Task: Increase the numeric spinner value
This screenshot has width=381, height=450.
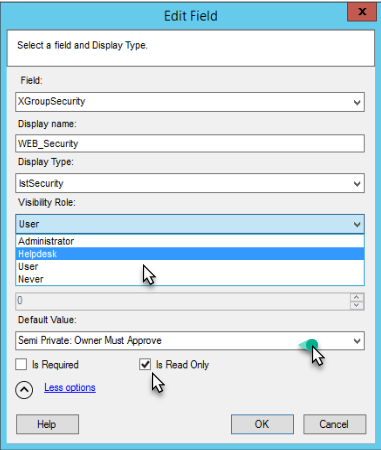Action: pyautogui.click(x=357, y=297)
